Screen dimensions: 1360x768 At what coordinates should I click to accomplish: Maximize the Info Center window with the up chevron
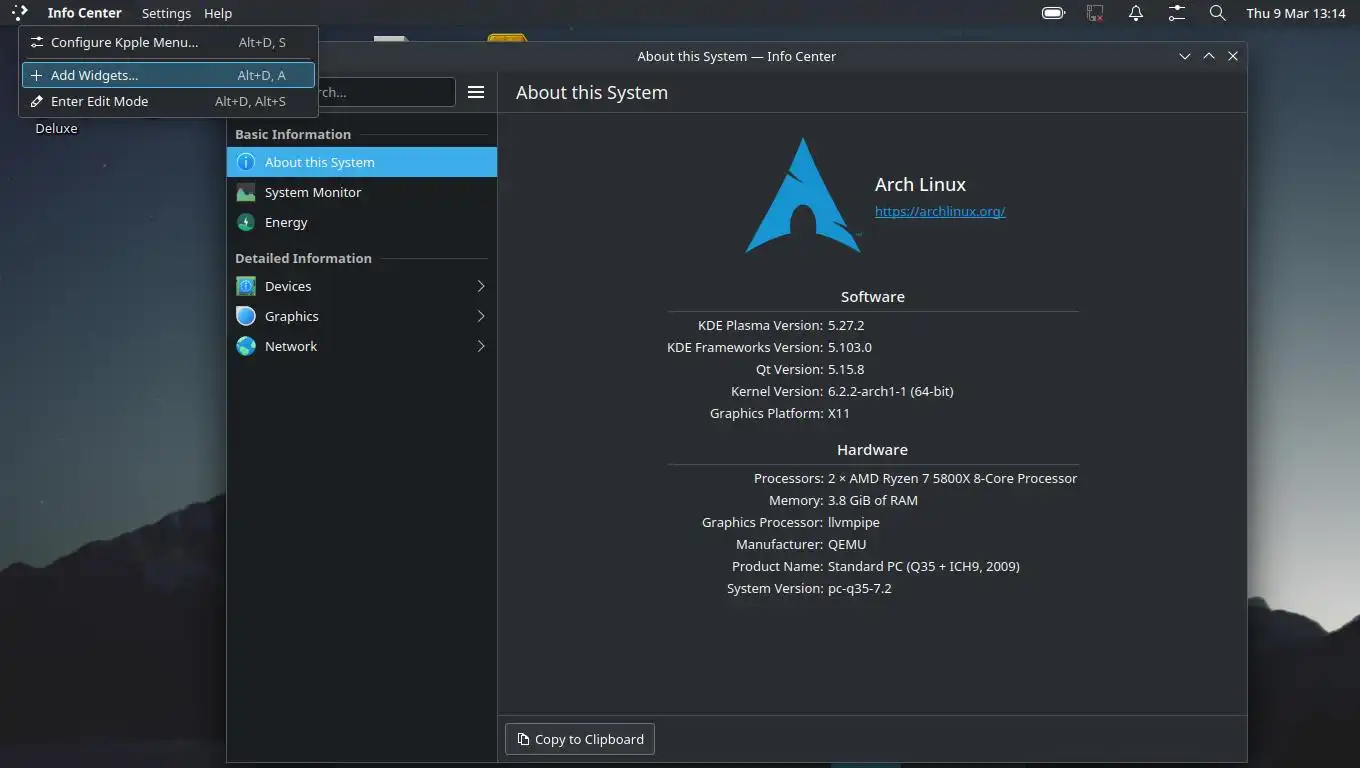tap(1209, 56)
